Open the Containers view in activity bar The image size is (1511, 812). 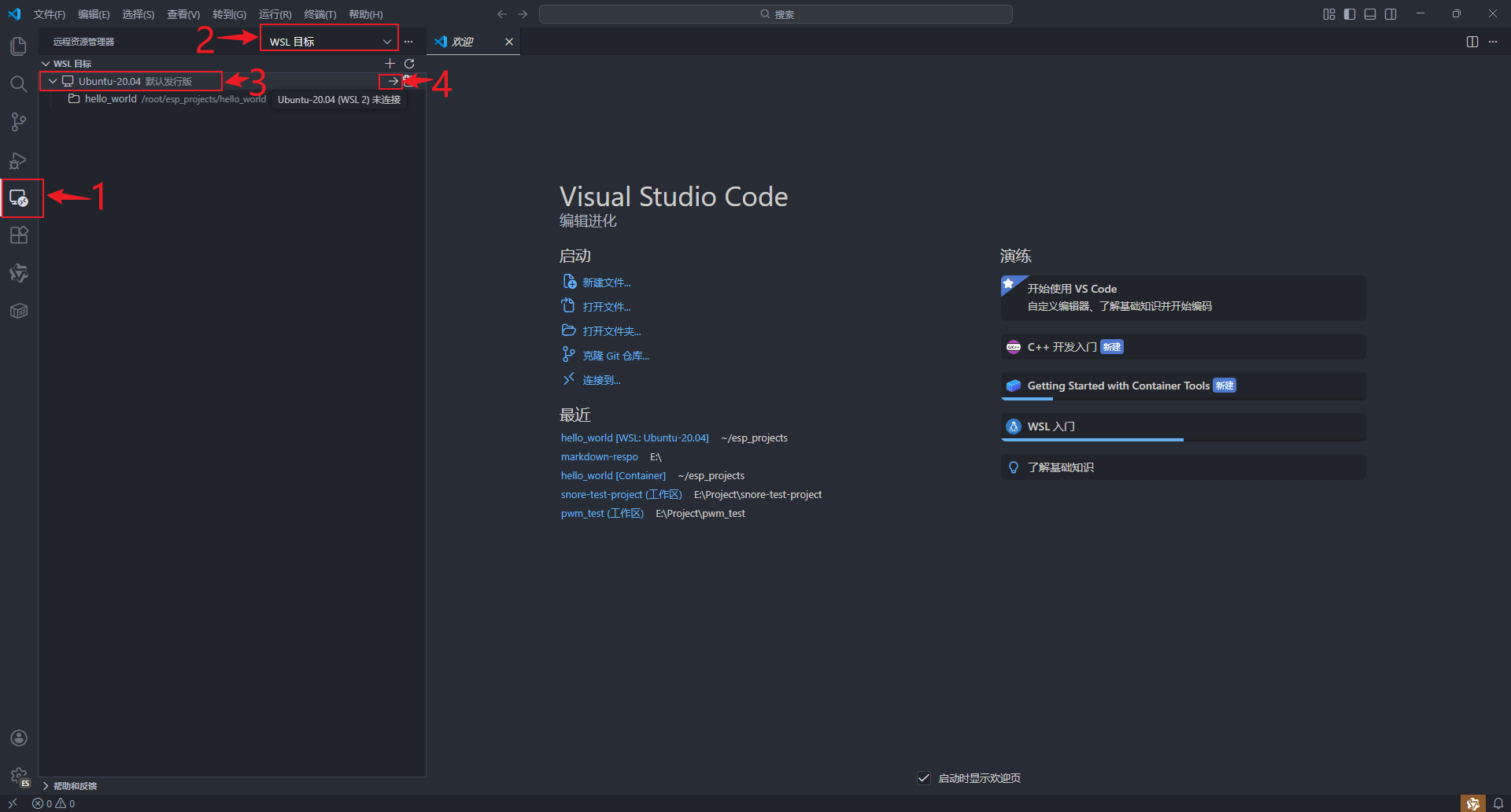(x=19, y=311)
